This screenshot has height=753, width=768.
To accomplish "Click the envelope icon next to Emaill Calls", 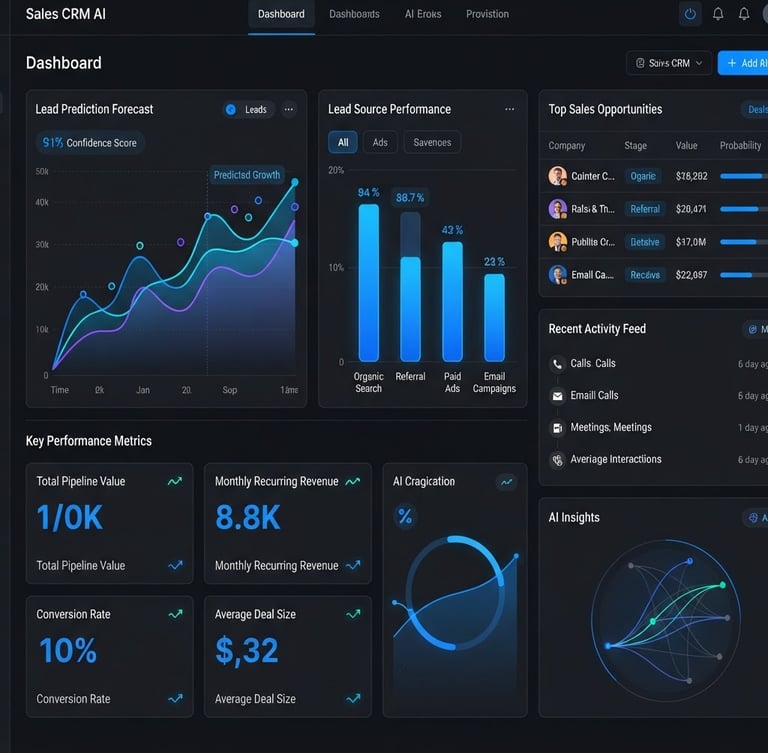I will [557, 396].
